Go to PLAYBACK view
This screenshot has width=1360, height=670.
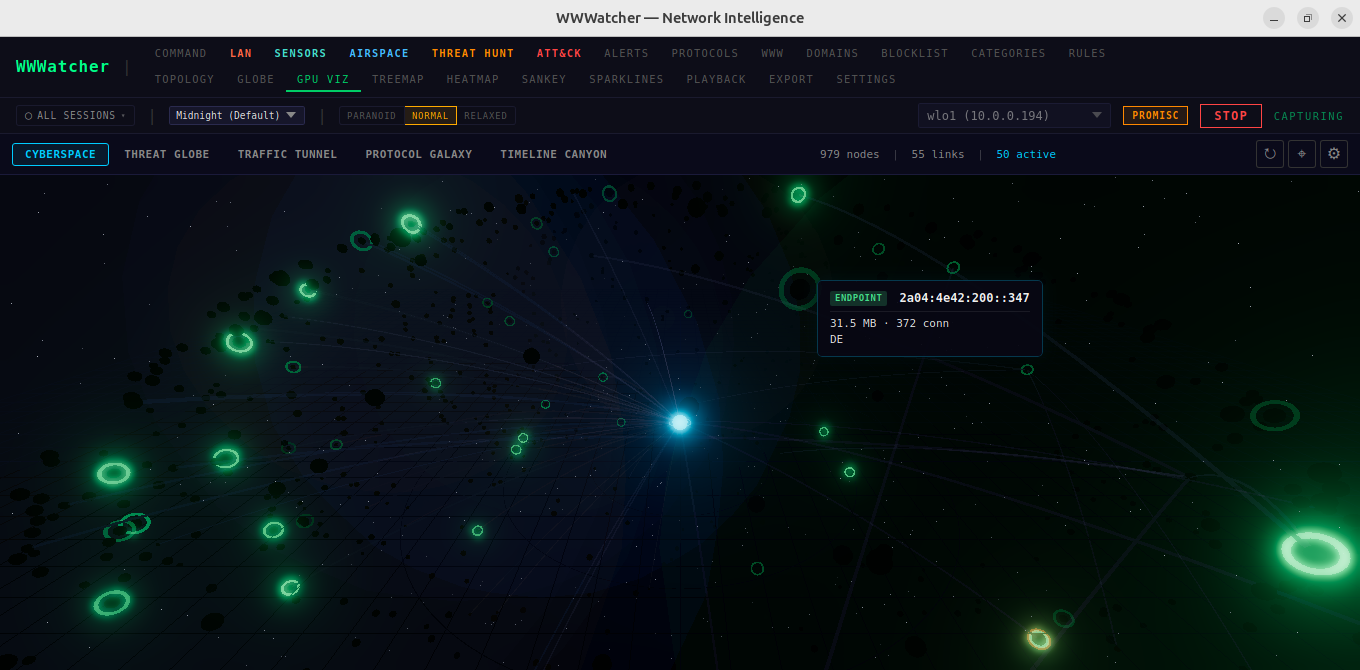pos(716,79)
